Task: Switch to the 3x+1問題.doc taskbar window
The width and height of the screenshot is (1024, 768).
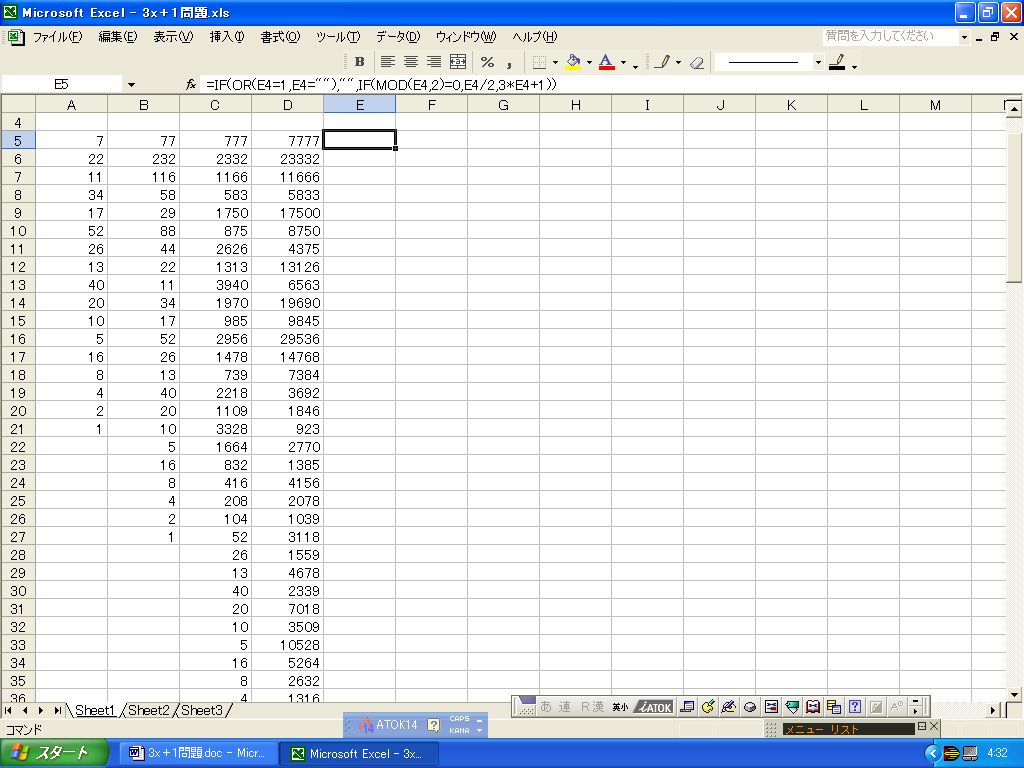Action: coord(197,753)
